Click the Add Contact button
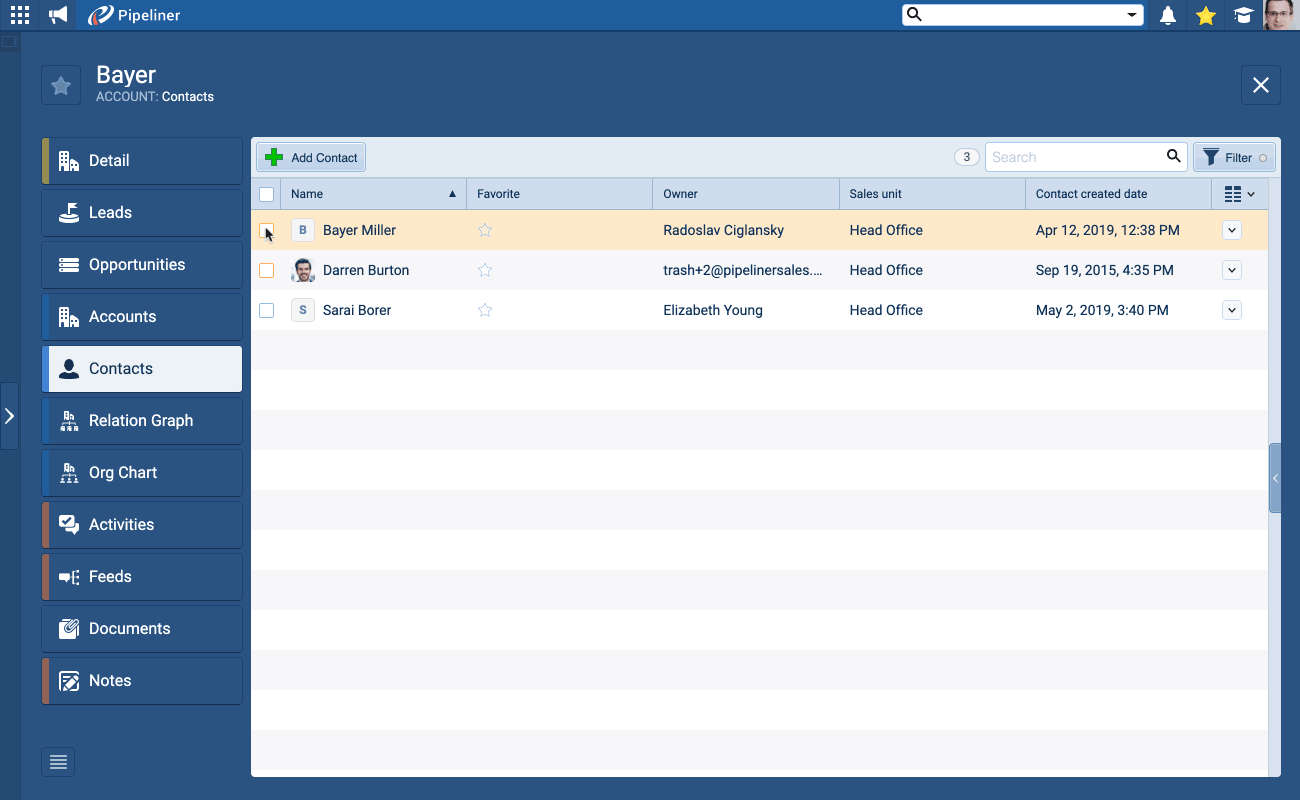 (312, 157)
